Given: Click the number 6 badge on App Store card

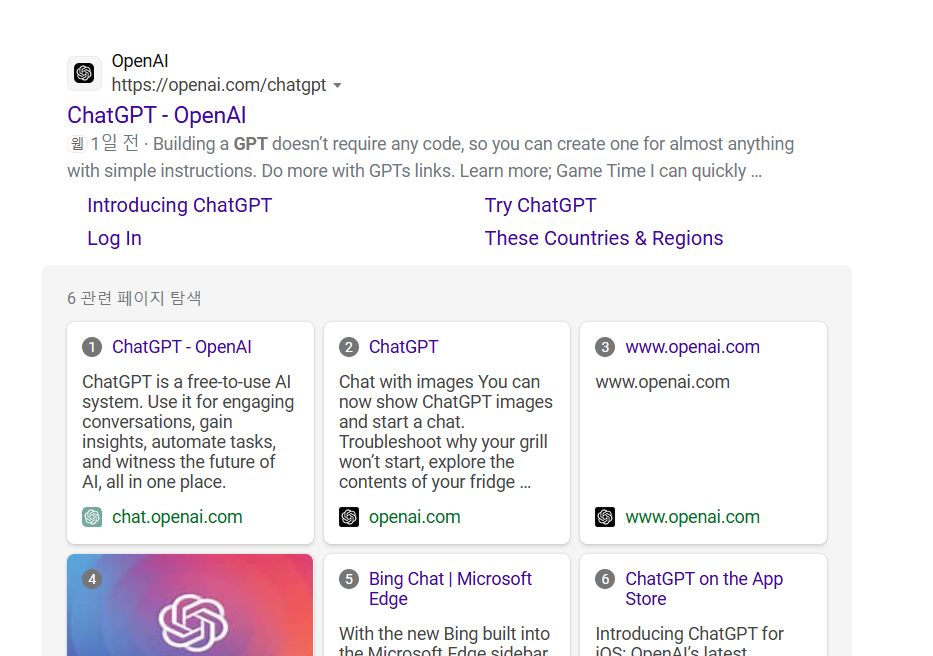Looking at the screenshot, I should (x=605, y=579).
